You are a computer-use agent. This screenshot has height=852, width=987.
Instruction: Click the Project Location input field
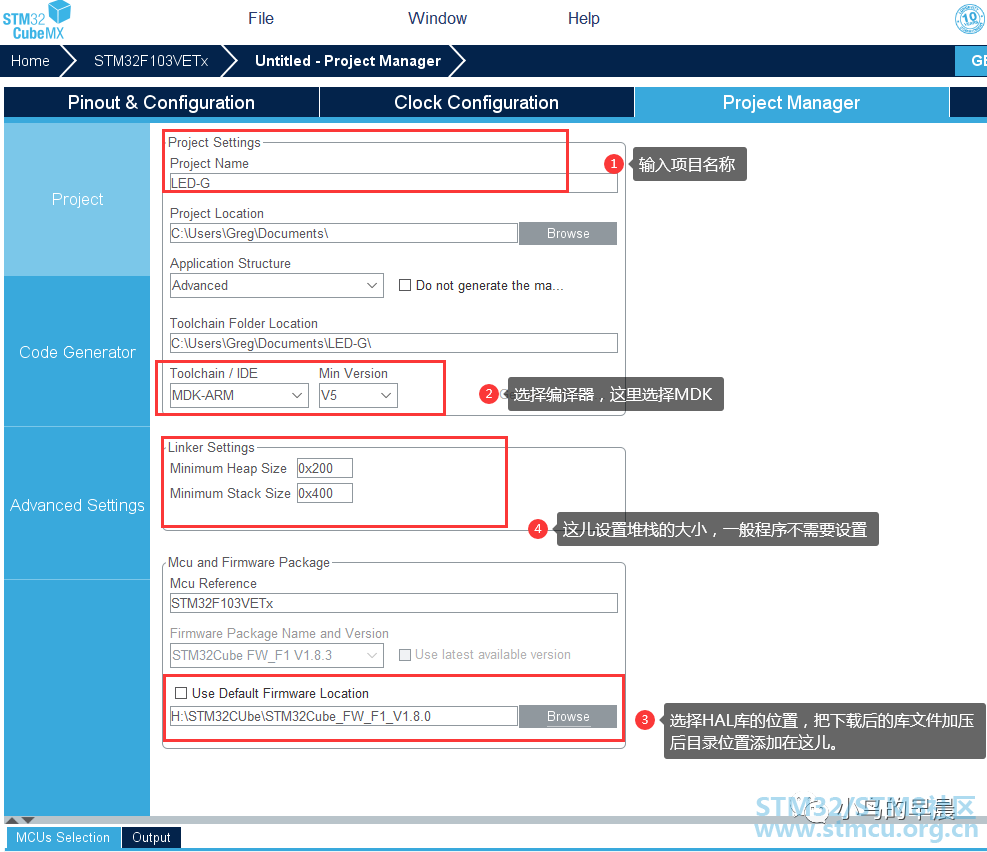[344, 233]
